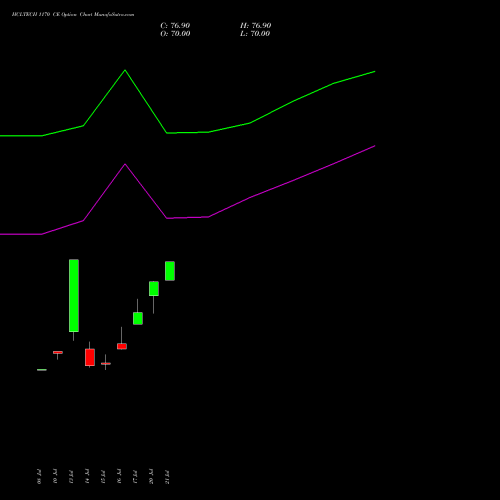
Task: Click the large red candle above 14 Jul
Action: [x=90, y=357]
